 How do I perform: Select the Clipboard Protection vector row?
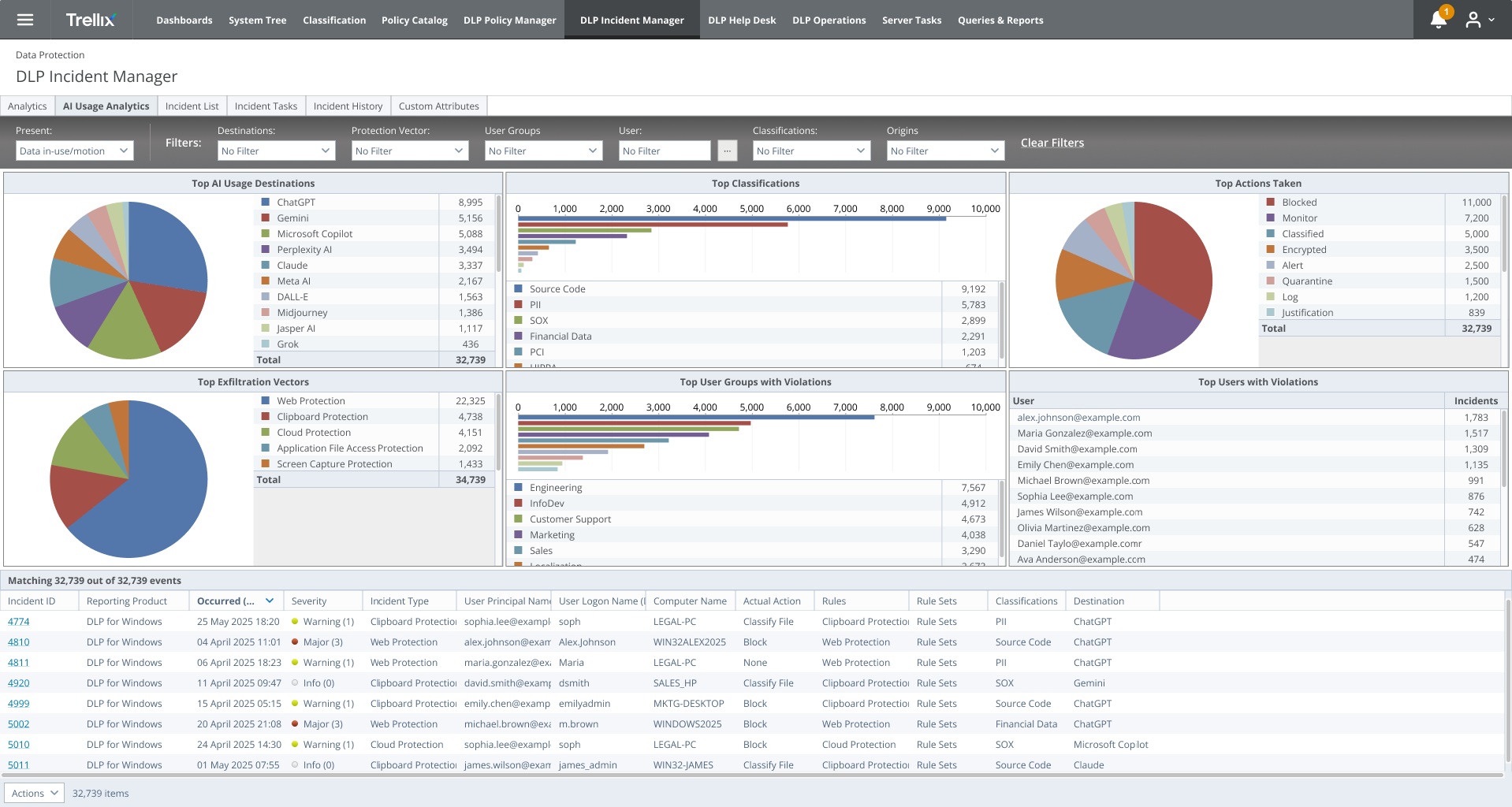[x=375, y=417]
